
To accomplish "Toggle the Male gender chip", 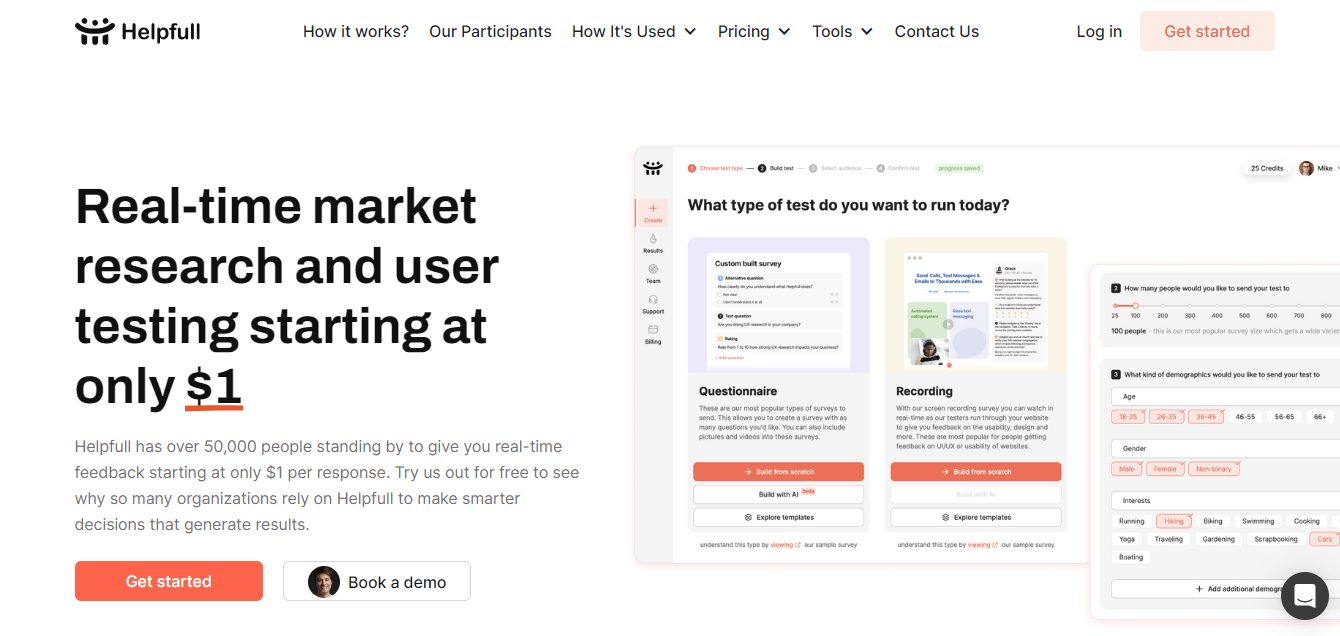I will [1127, 469].
